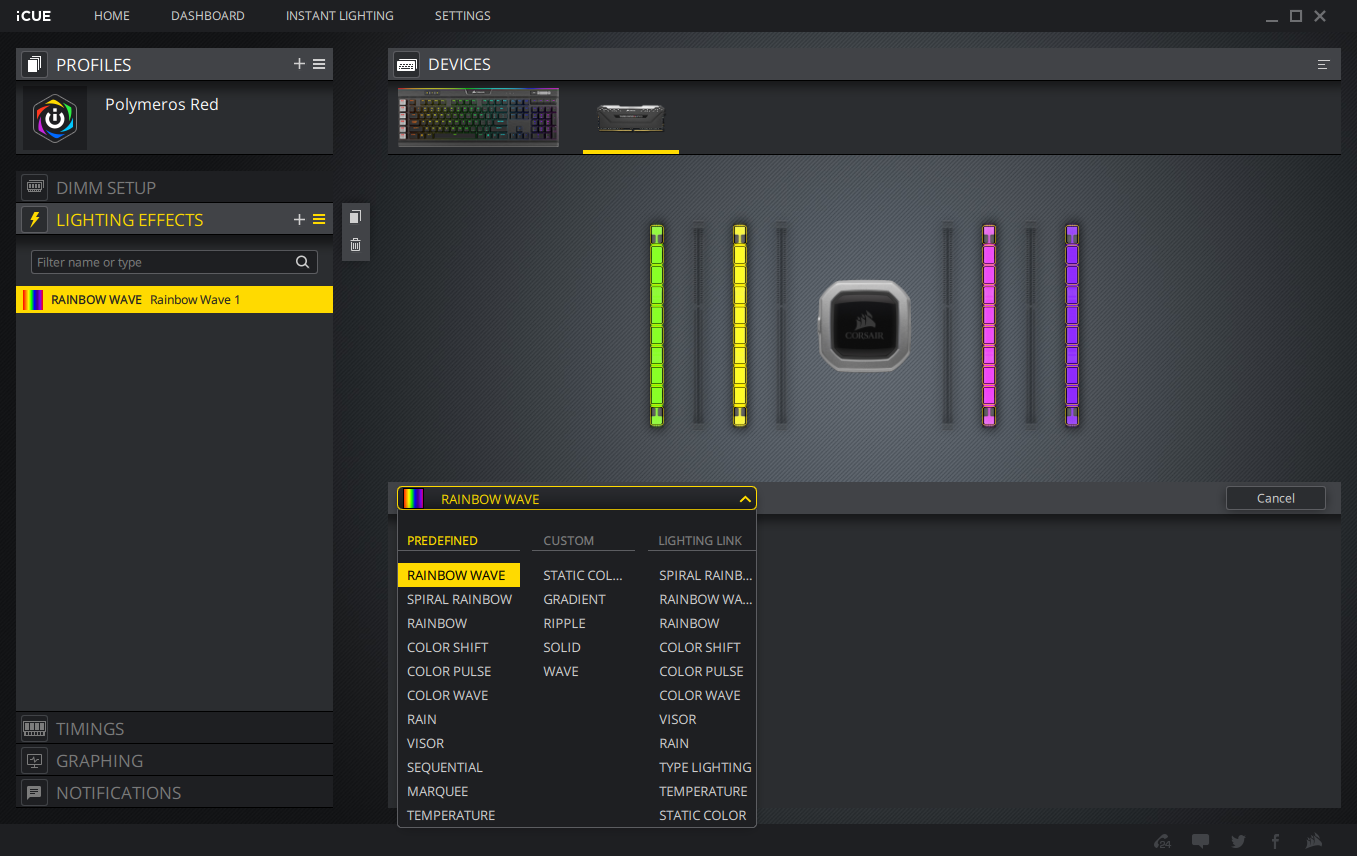Image resolution: width=1357 pixels, height=856 pixels.
Task: Open the chat bubble icon in status bar
Action: point(1201,841)
